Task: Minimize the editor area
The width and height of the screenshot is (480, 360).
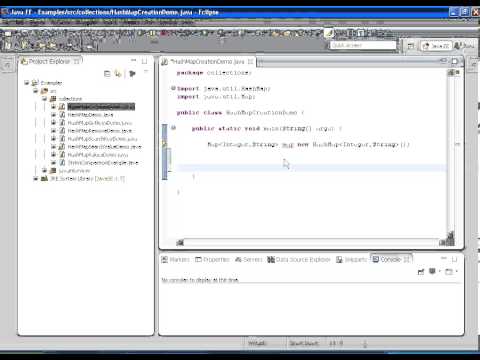Action: tap(444, 60)
